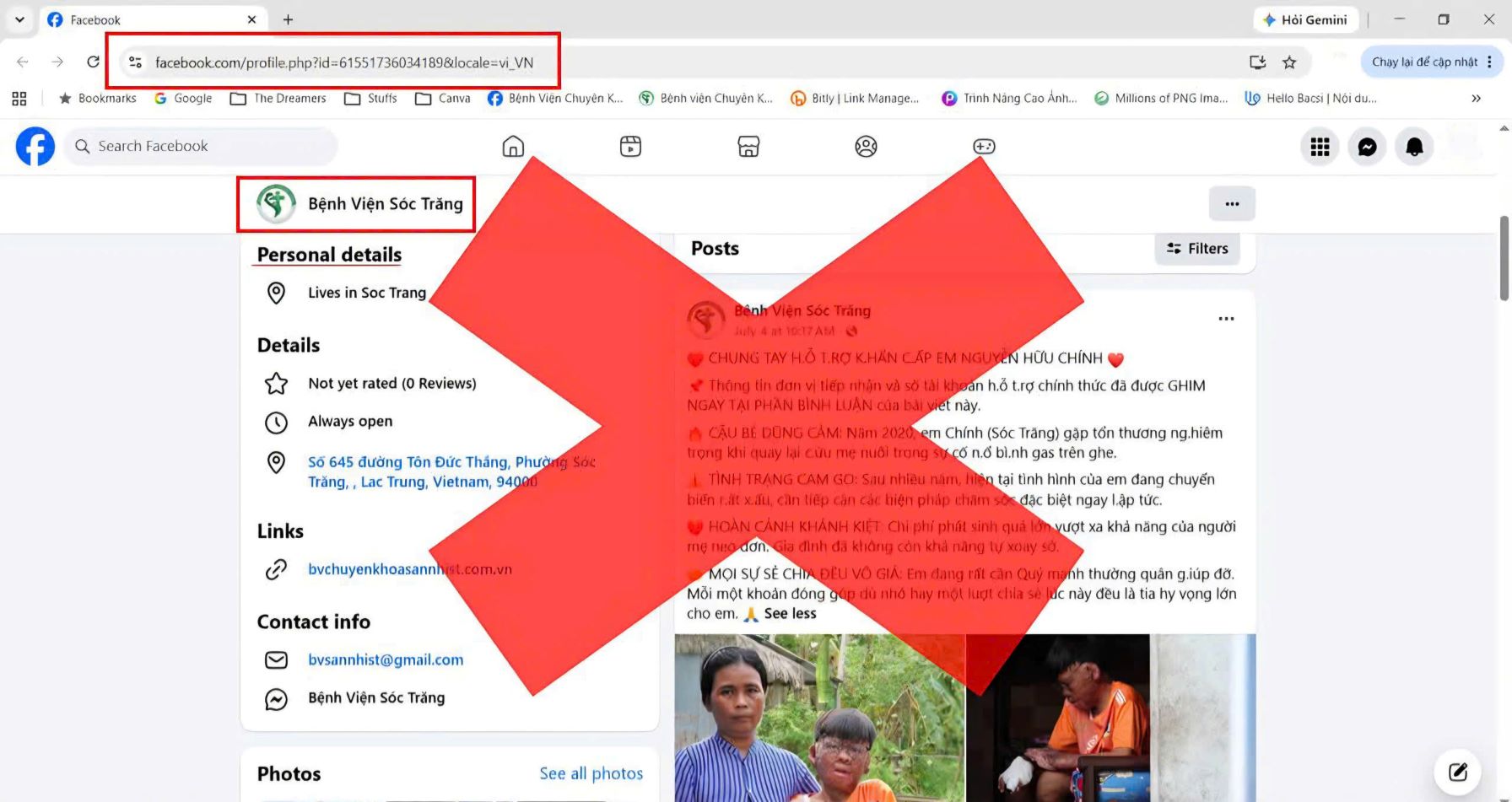Open the Facebook menu grid icon
The image size is (1512, 802).
point(1320,147)
